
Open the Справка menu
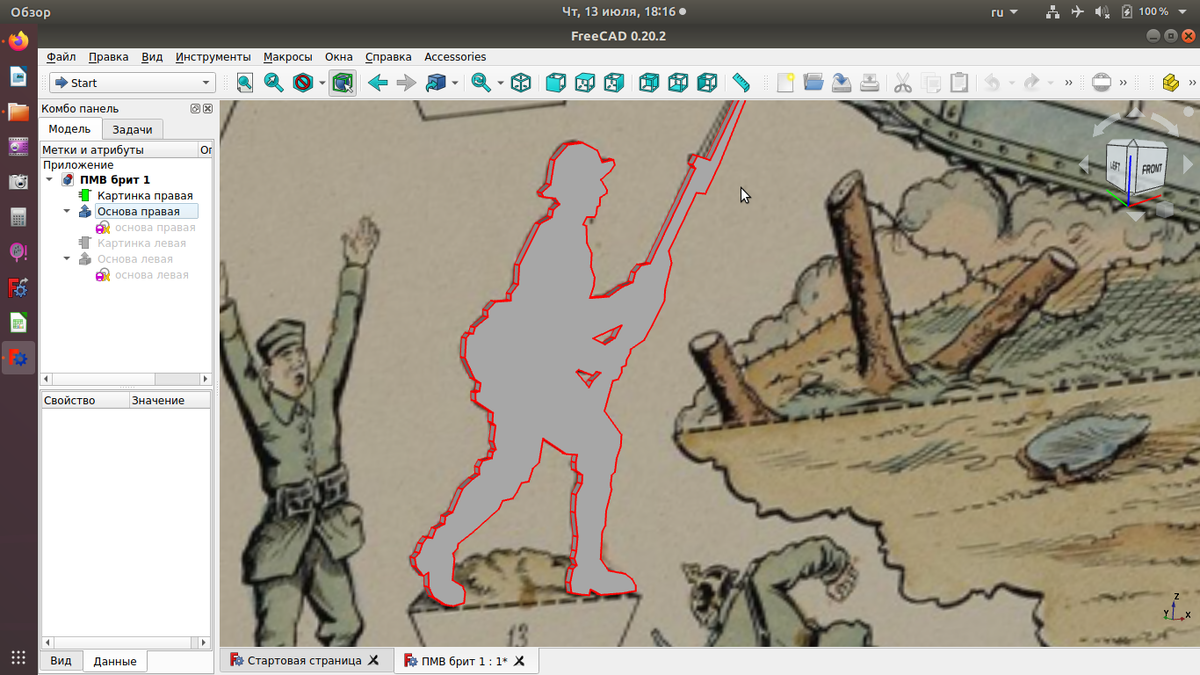pos(389,57)
